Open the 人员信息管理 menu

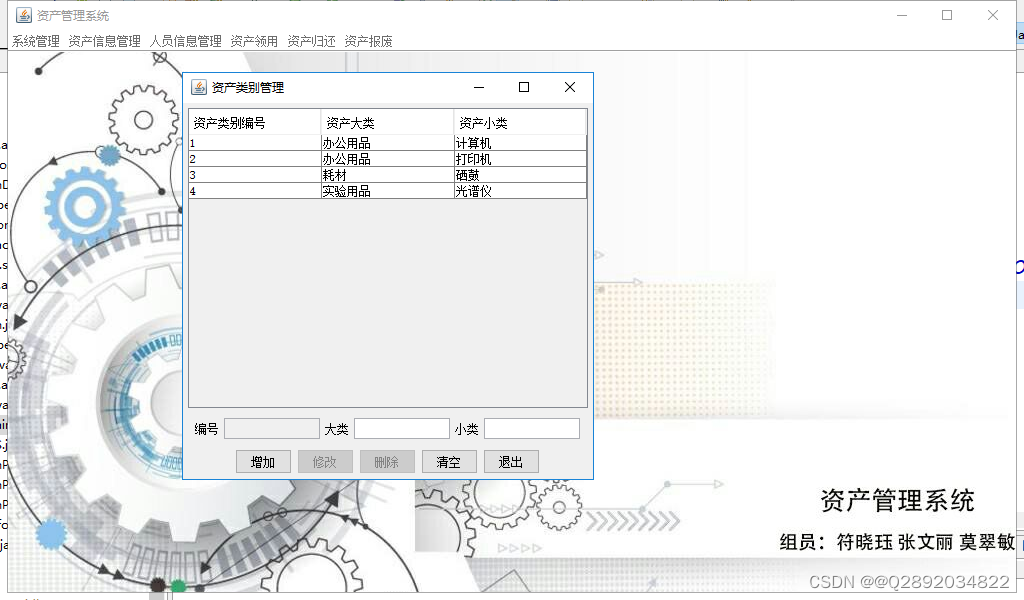185,41
